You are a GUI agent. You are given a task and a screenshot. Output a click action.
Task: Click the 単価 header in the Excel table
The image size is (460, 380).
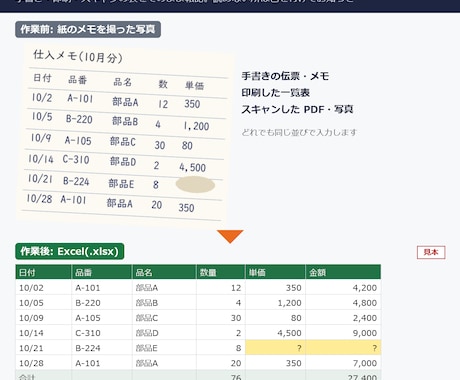click(x=275, y=272)
